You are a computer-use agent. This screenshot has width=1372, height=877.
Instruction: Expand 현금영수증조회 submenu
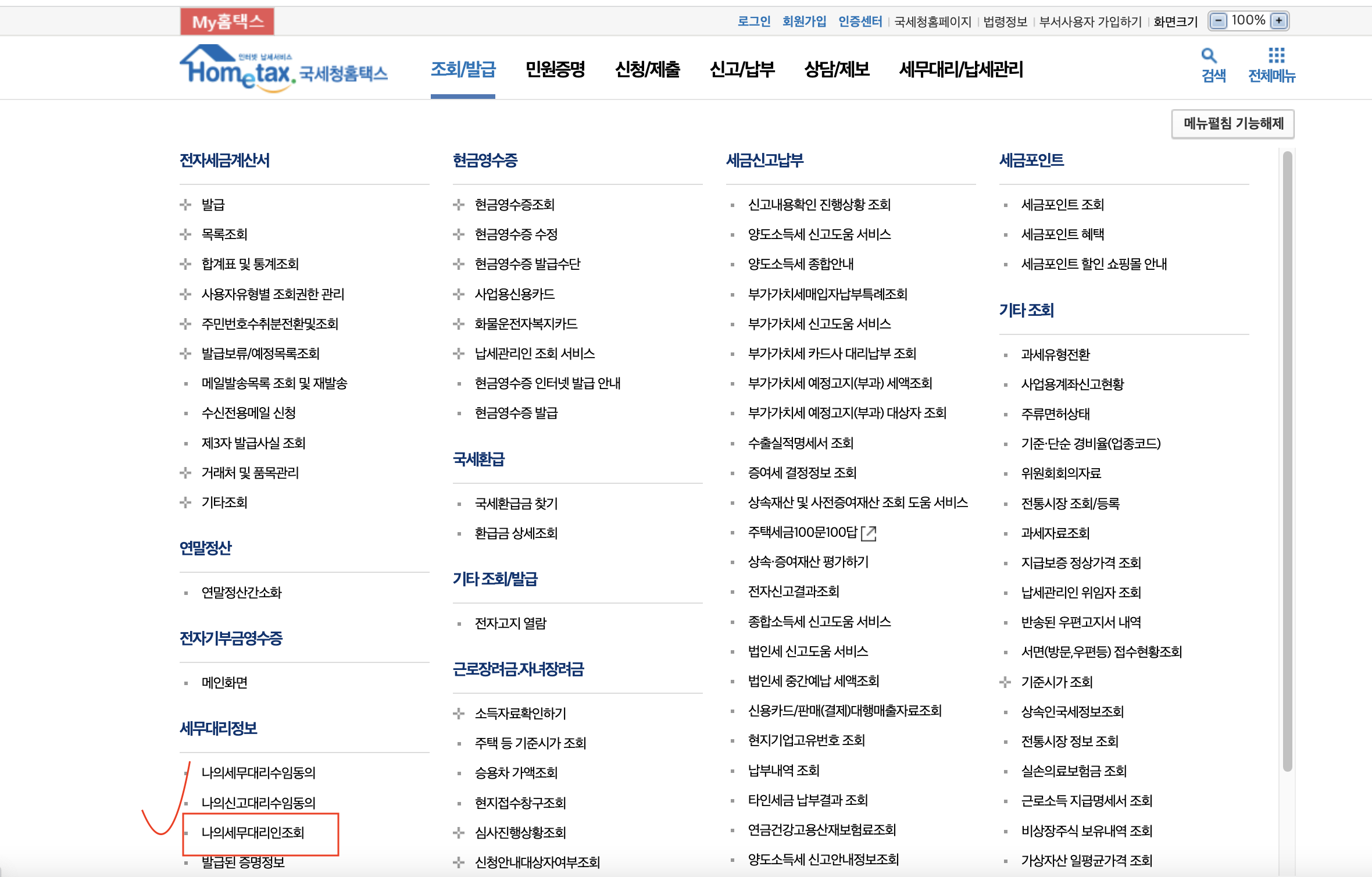(x=459, y=205)
